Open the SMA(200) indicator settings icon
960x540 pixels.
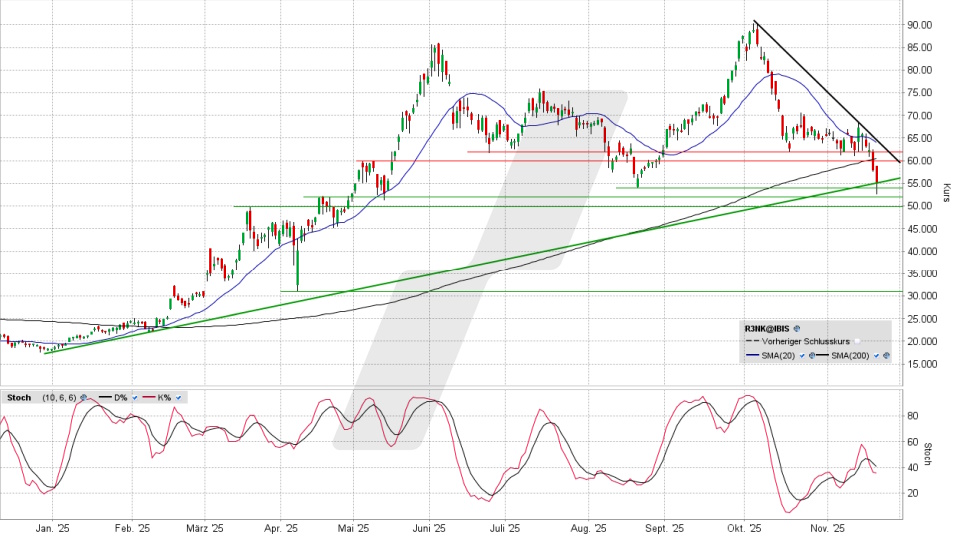(x=886, y=356)
